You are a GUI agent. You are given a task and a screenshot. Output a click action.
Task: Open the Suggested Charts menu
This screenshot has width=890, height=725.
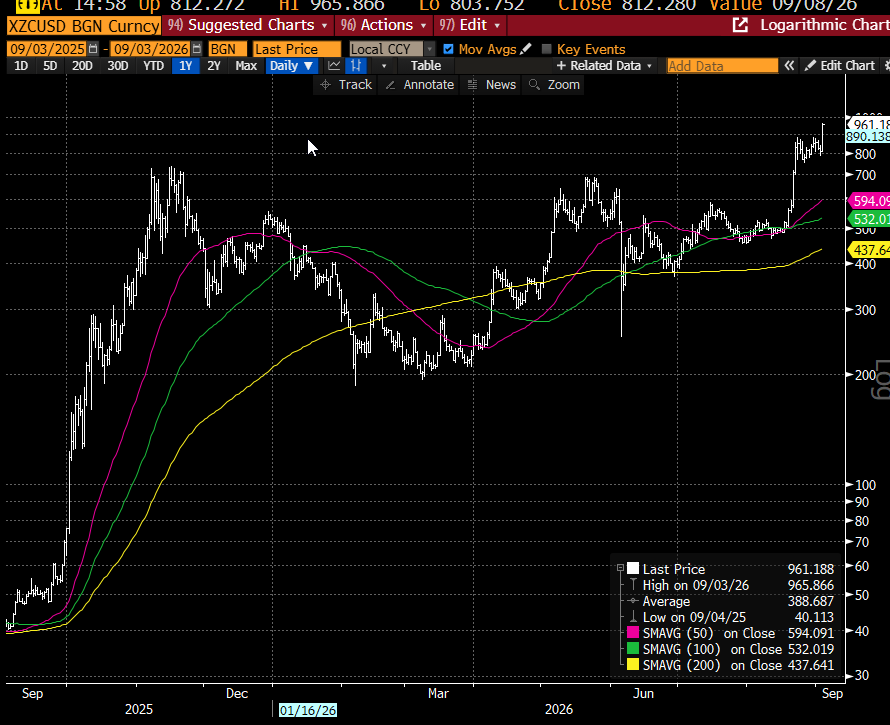[248, 25]
